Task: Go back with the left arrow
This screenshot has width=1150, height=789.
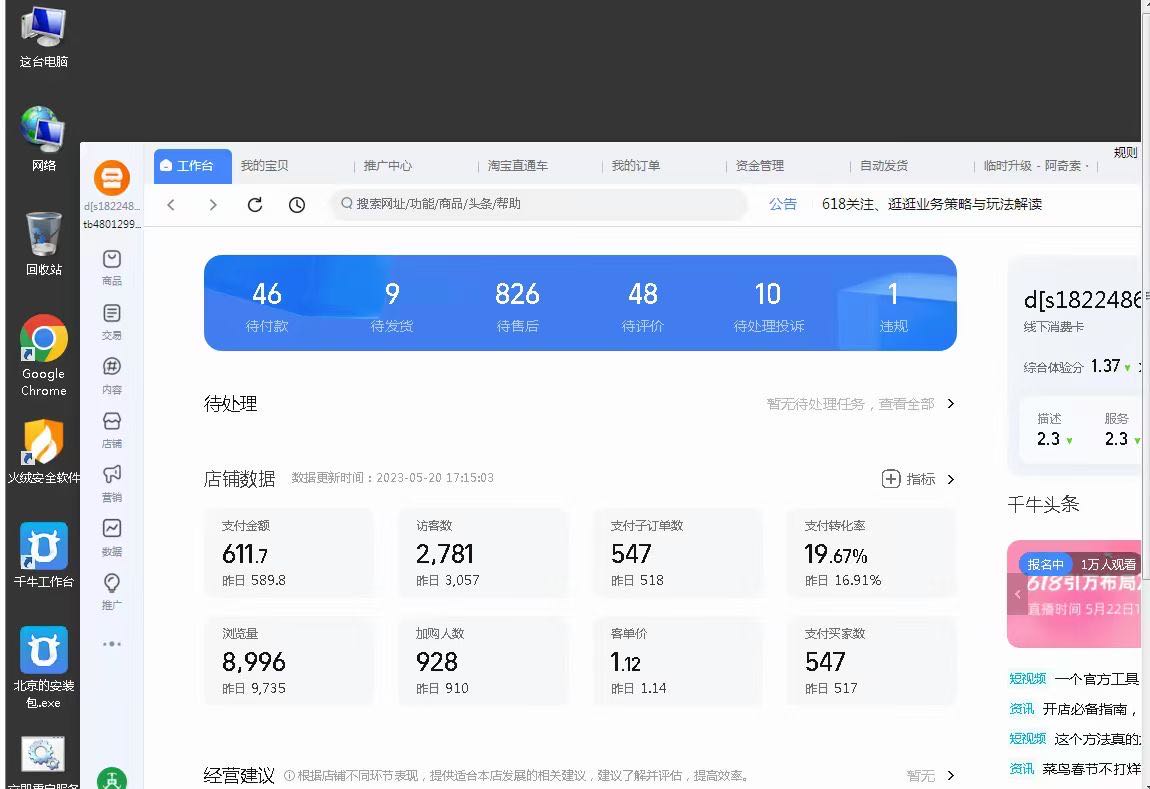Action: [171, 205]
